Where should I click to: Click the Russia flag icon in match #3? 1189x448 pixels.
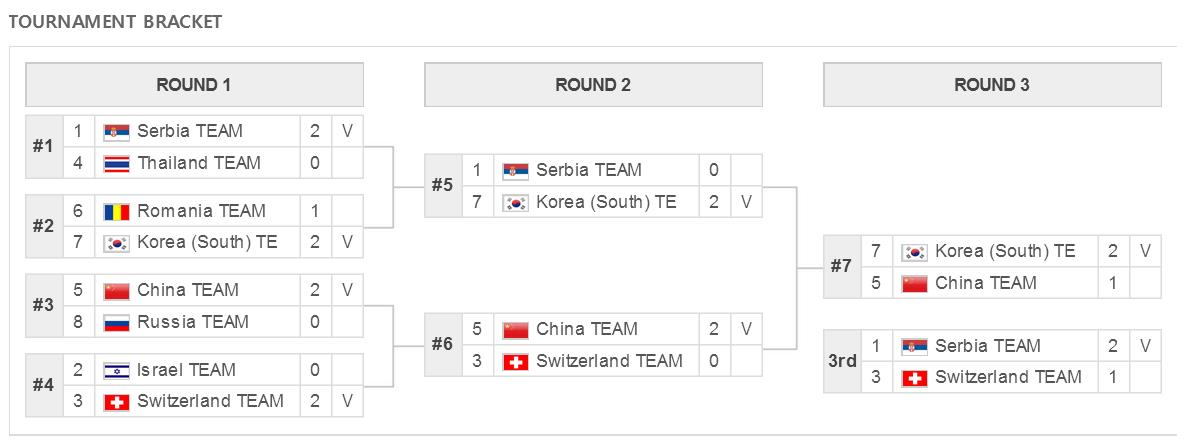point(117,322)
